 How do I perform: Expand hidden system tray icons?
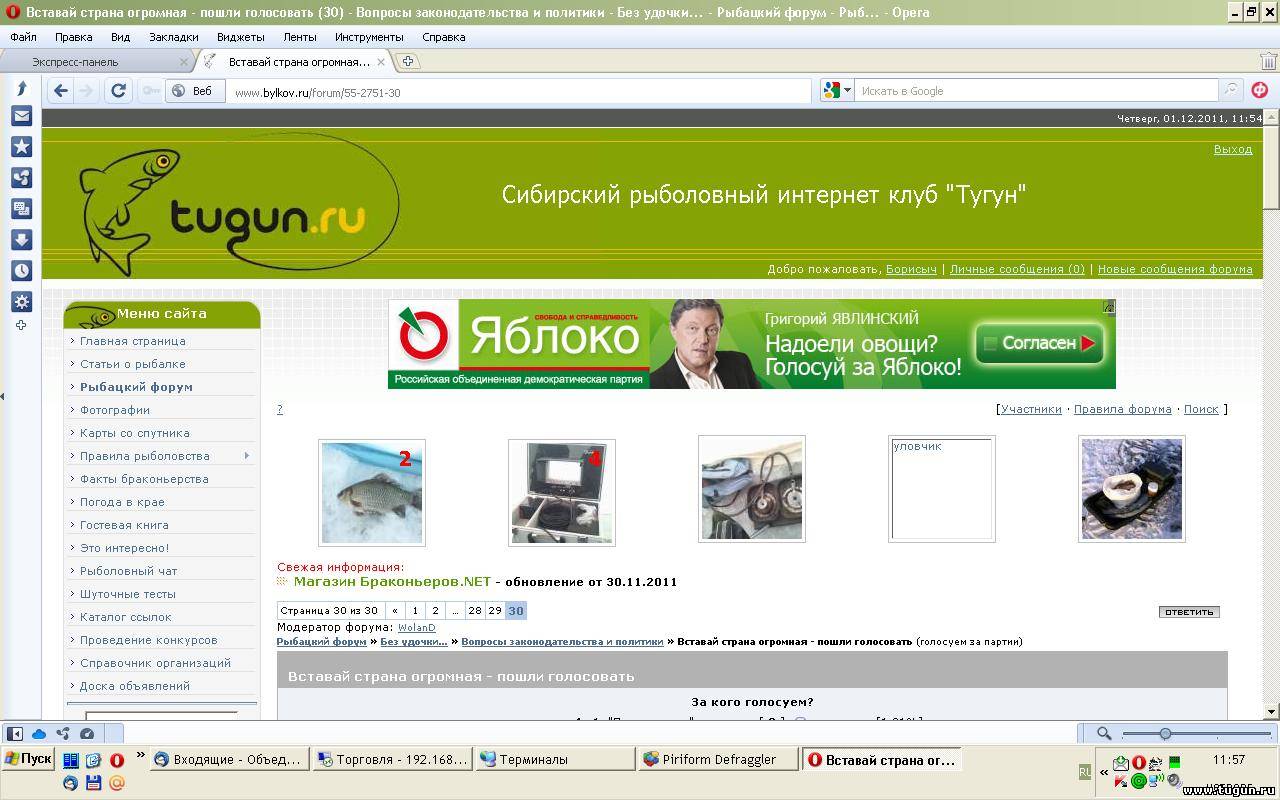coord(1104,772)
